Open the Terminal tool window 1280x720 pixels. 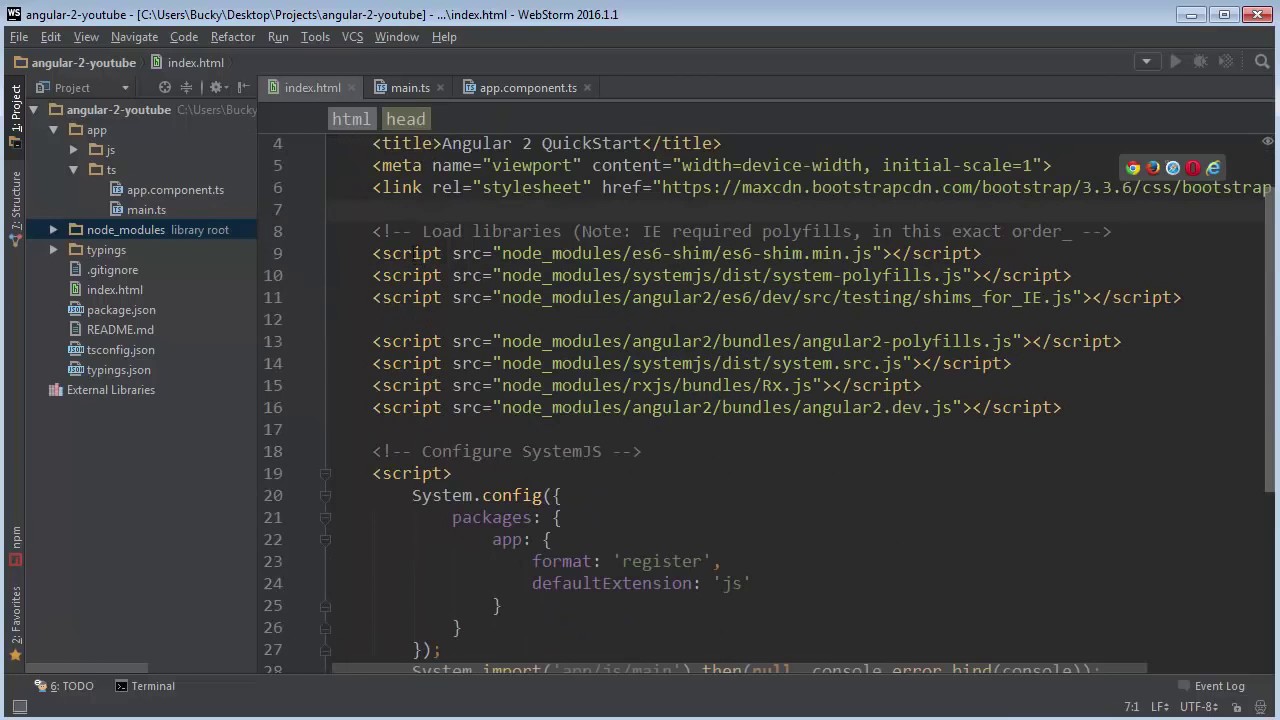point(145,686)
